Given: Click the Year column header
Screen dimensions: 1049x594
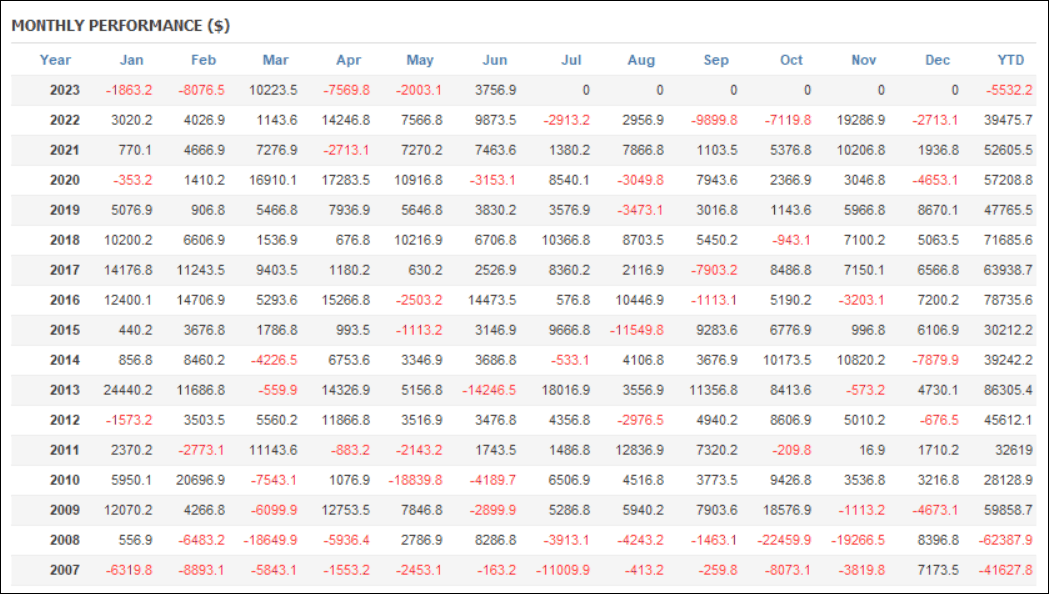Looking at the screenshot, I should click(x=55, y=60).
